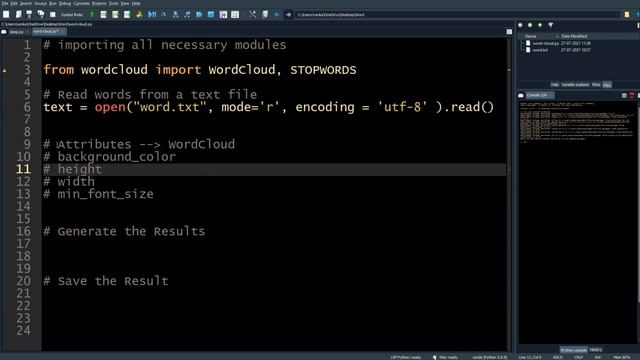Screen dimensions: 640x360
Task: Click the CRLF line ending status entry
Action: 578,357
